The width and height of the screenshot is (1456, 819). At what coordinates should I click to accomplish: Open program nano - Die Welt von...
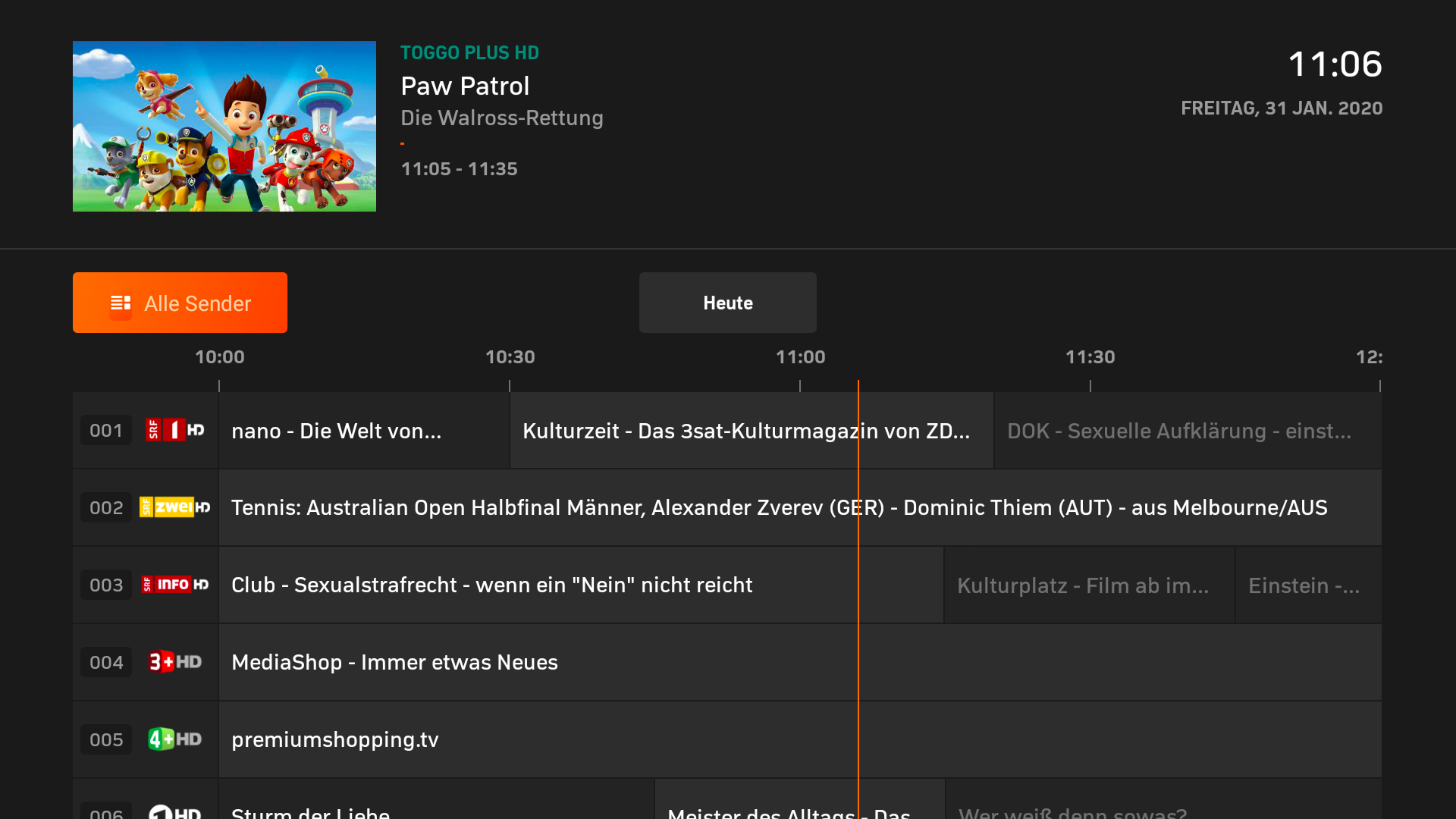[x=364, y=431]
